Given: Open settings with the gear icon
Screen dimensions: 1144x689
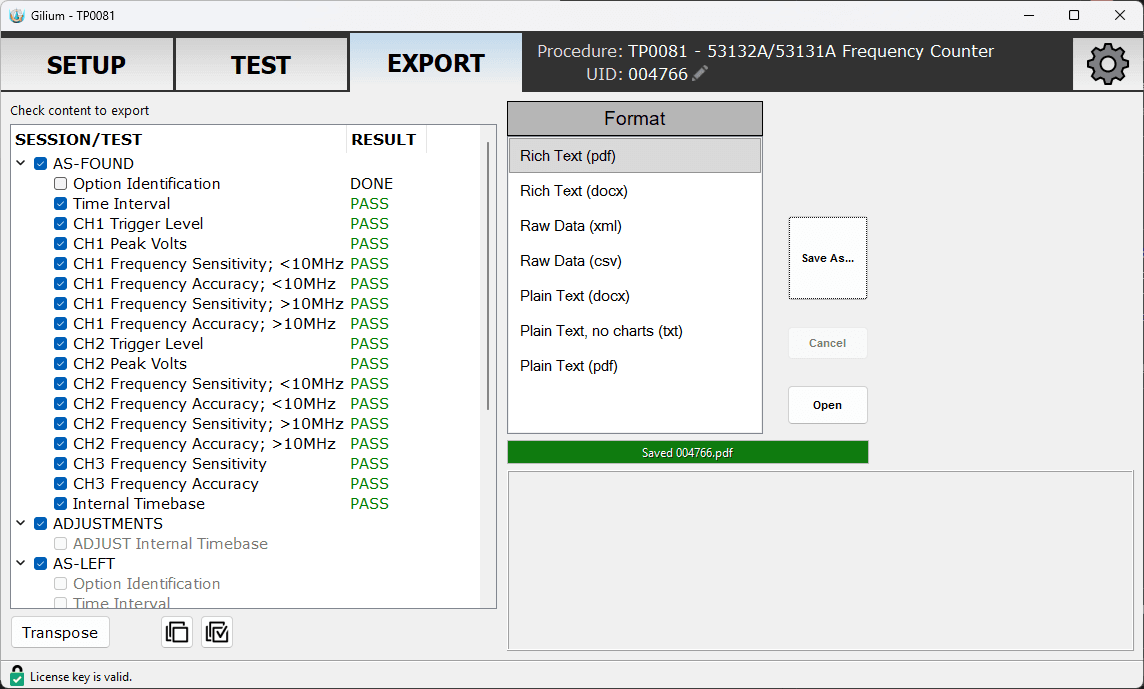Looking at the screenshot, I should [x=1108, y=64].
